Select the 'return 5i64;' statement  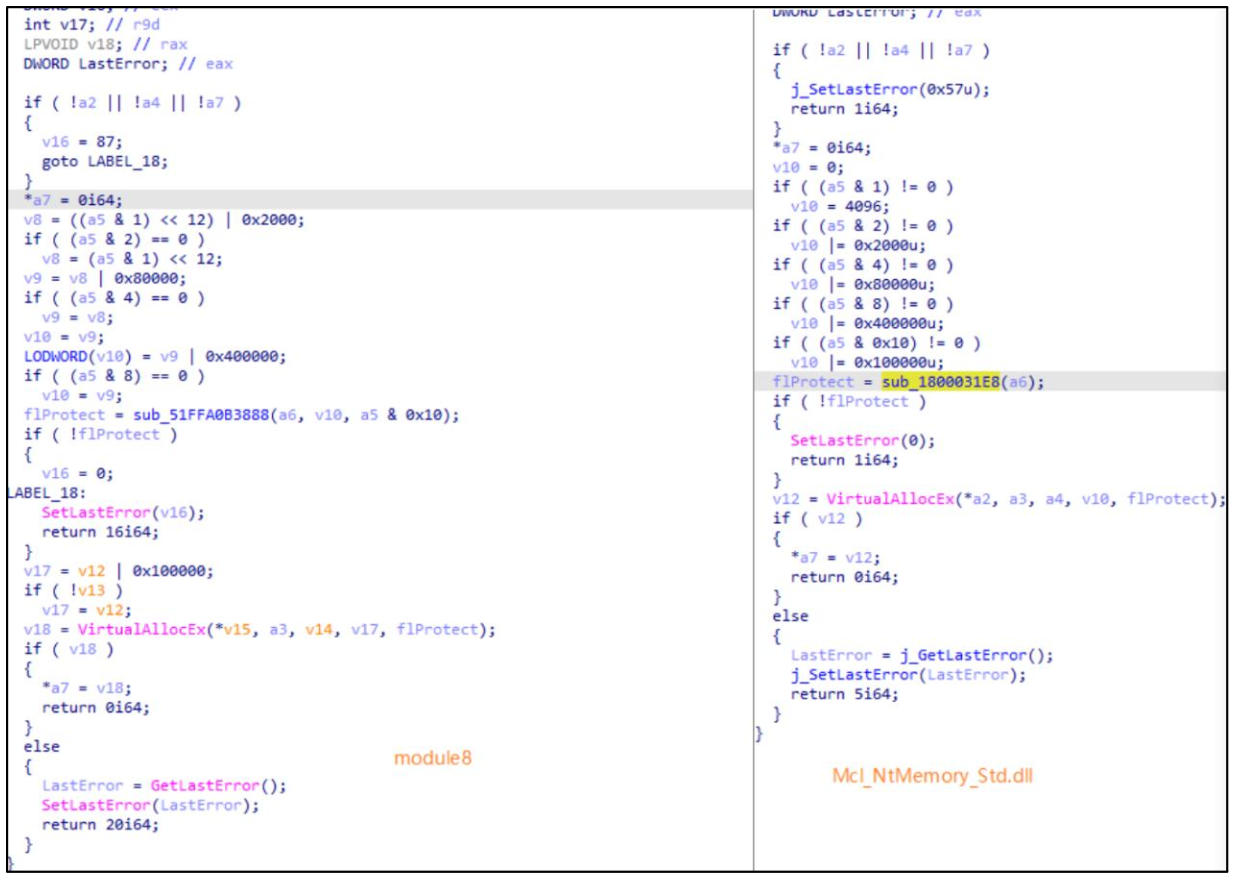[843, 694]
